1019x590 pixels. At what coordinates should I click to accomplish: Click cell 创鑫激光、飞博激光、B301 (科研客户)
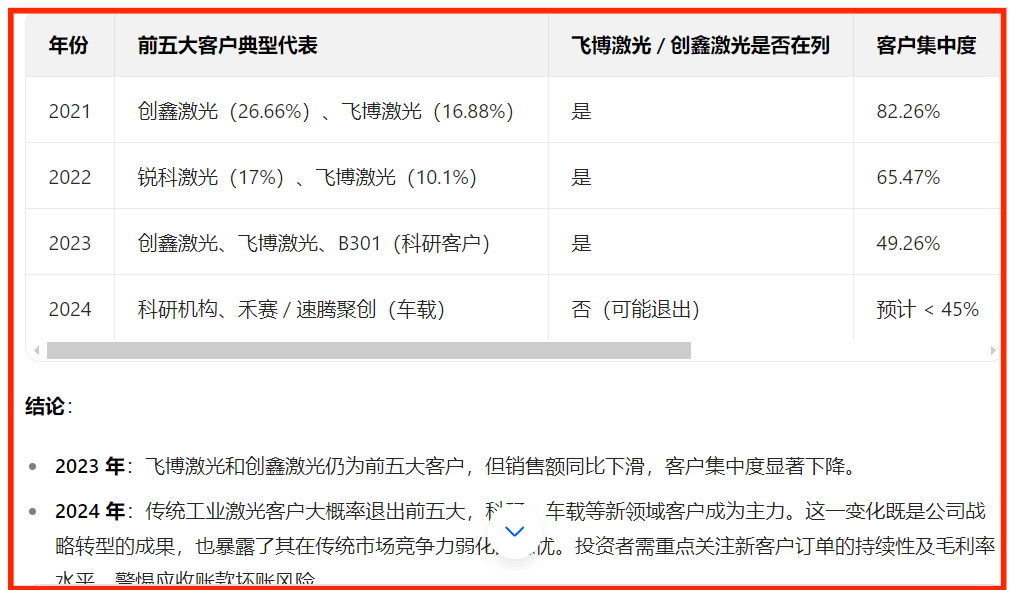point(313,243)
